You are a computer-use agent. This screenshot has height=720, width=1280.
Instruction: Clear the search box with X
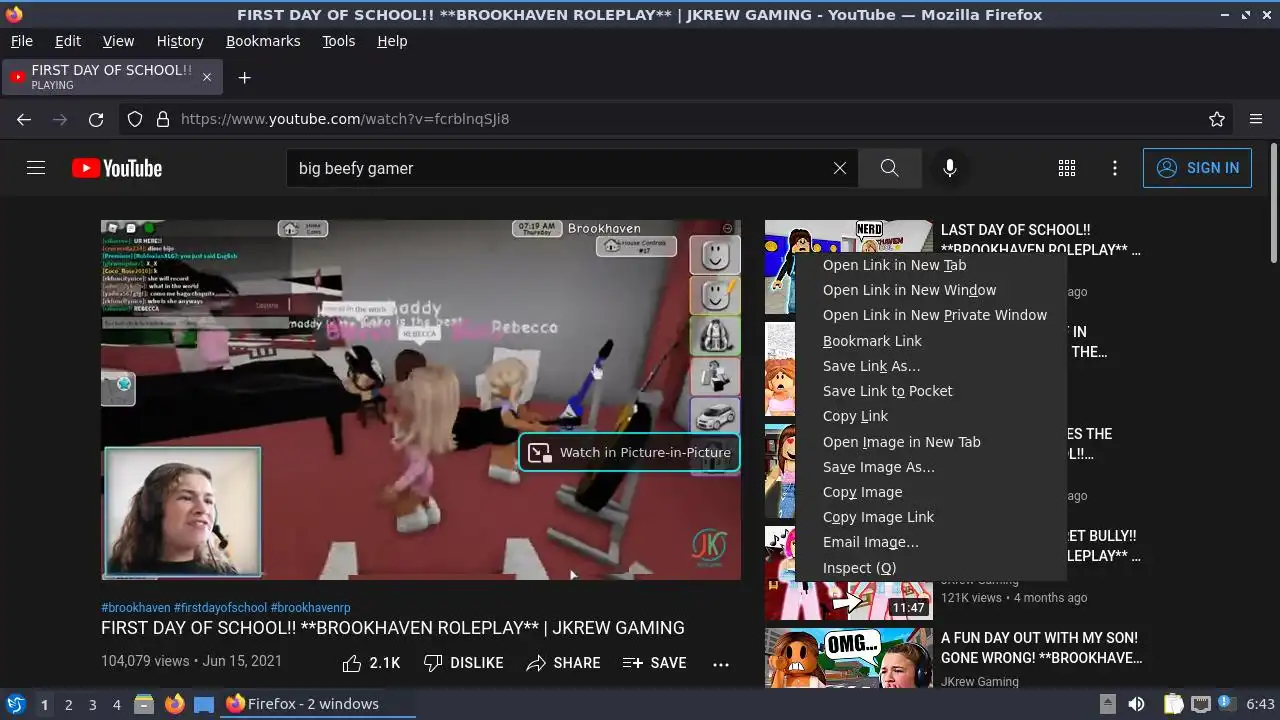pyautogui.click(x=840, y=168)
